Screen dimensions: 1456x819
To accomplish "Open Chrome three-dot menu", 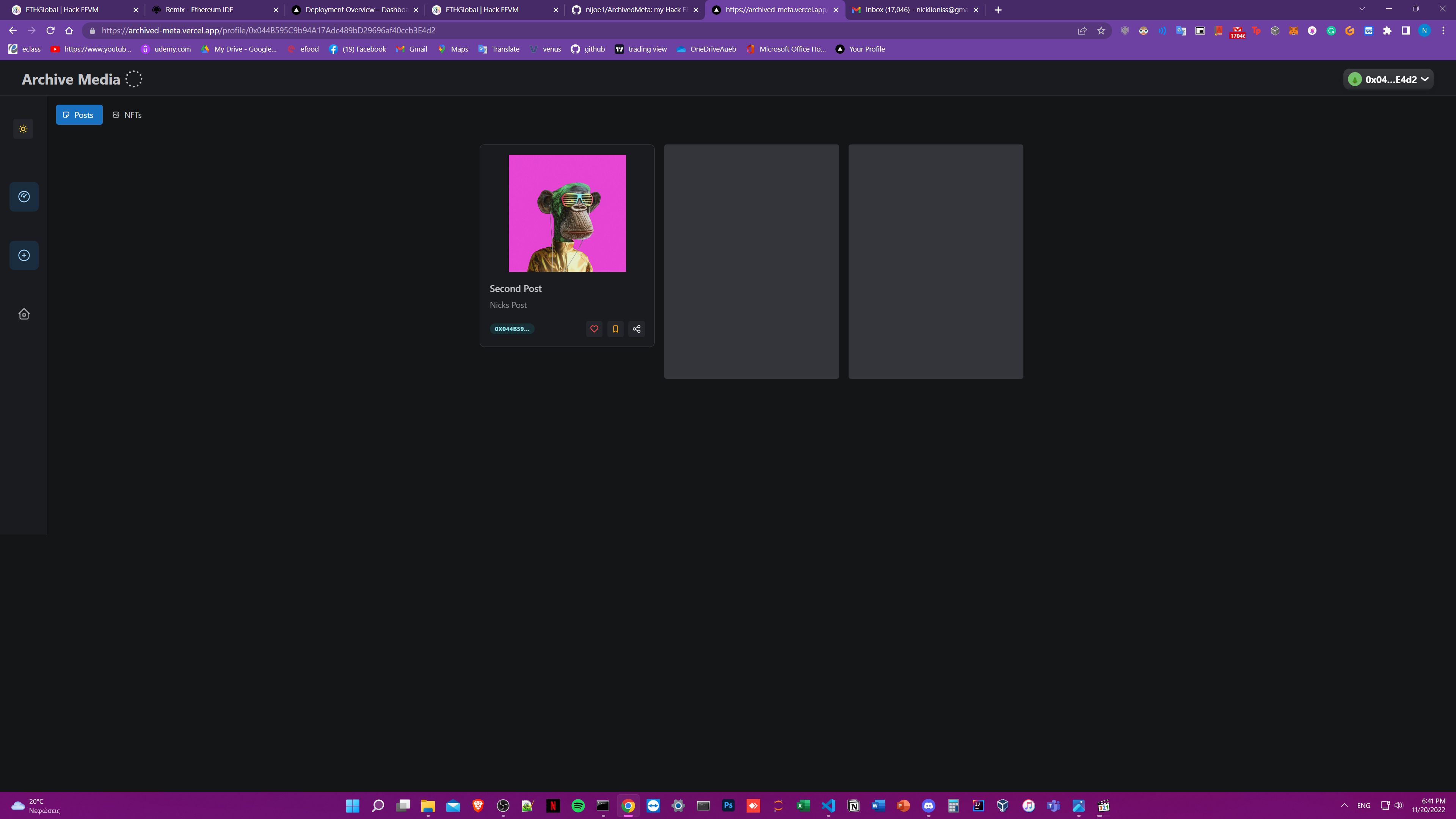I will [1443, 30].
